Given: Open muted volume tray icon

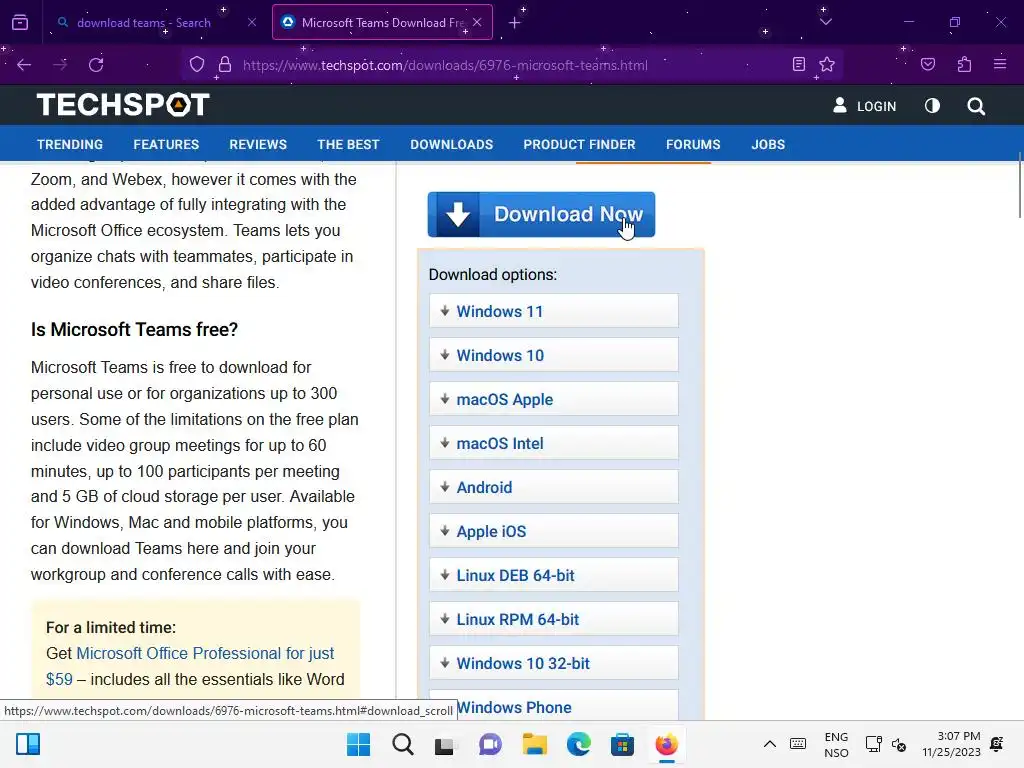Looking at the screenshot, I should 899,744.
